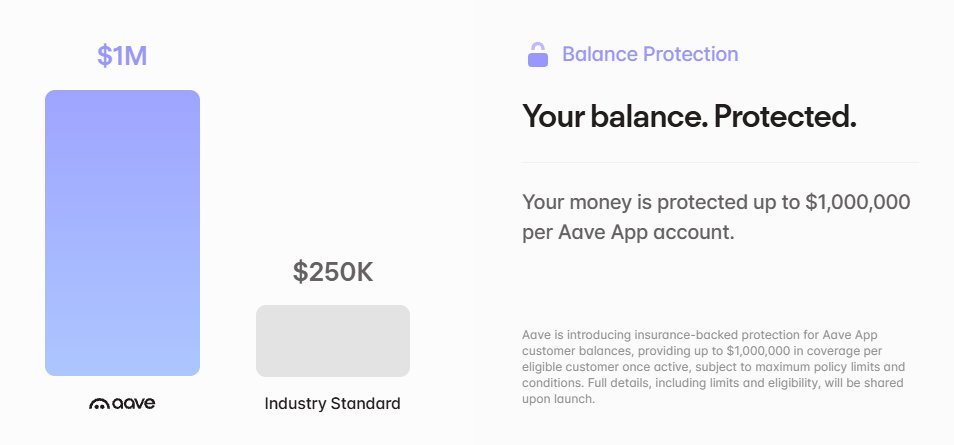Select the gray Industry Standard bar

pos(333,341)
